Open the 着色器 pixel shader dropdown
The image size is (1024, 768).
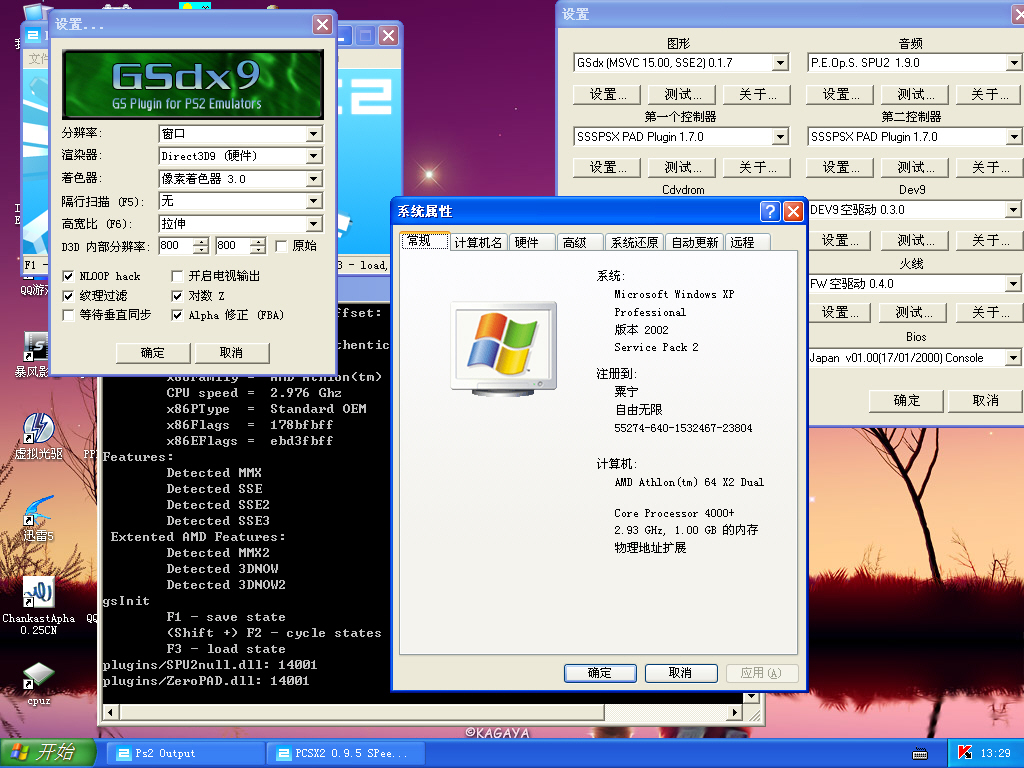click(240, 179)
